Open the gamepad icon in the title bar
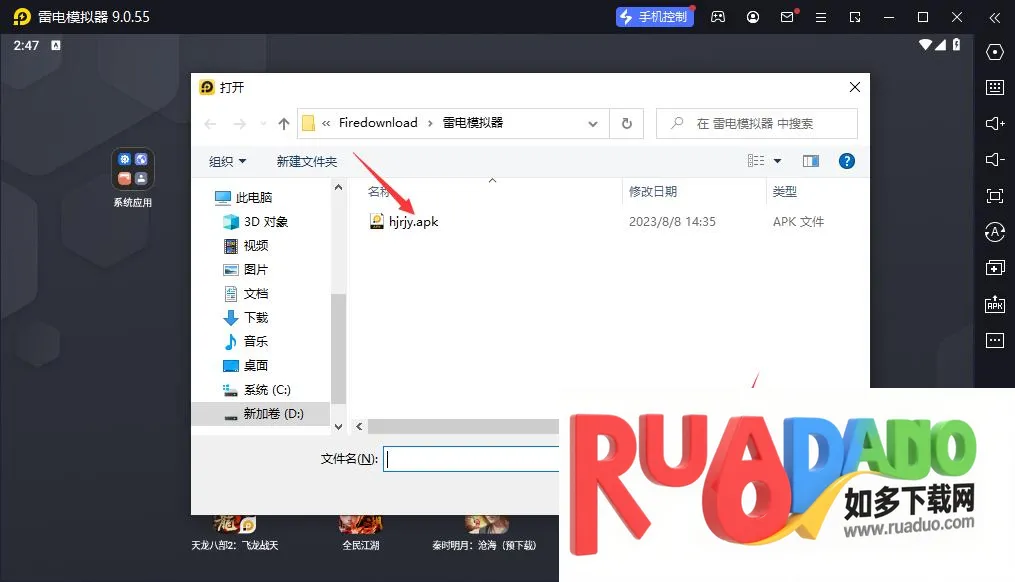Viewport: 1015px width, 582px height. (718, 17)
